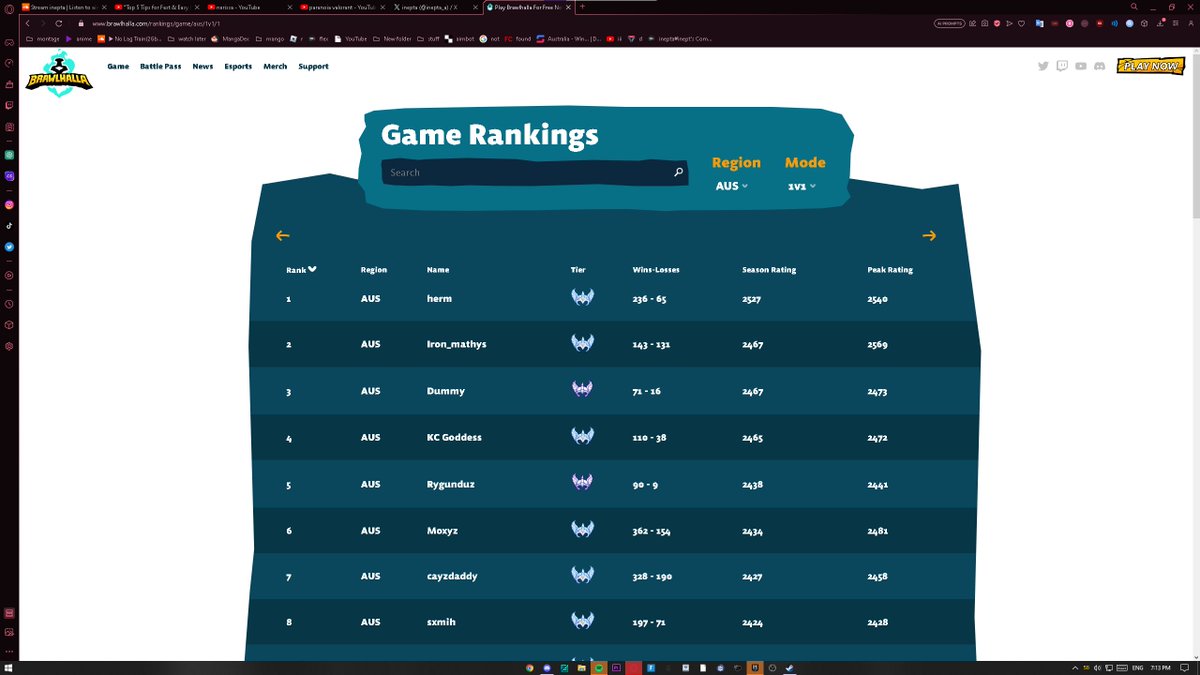
Task: Click Peak Rating column header
Action: click(890, 270)
